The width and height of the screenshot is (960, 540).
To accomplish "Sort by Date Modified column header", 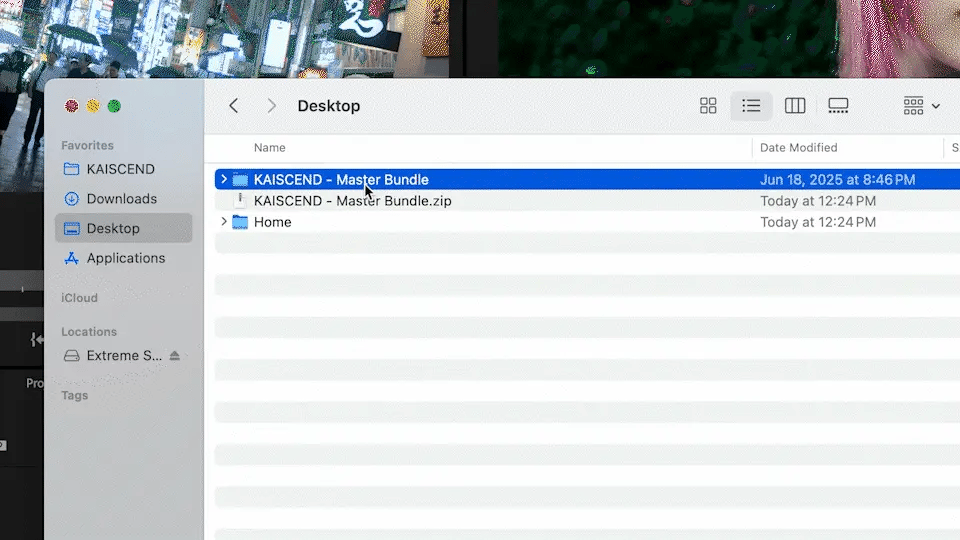I will (798, 148).
